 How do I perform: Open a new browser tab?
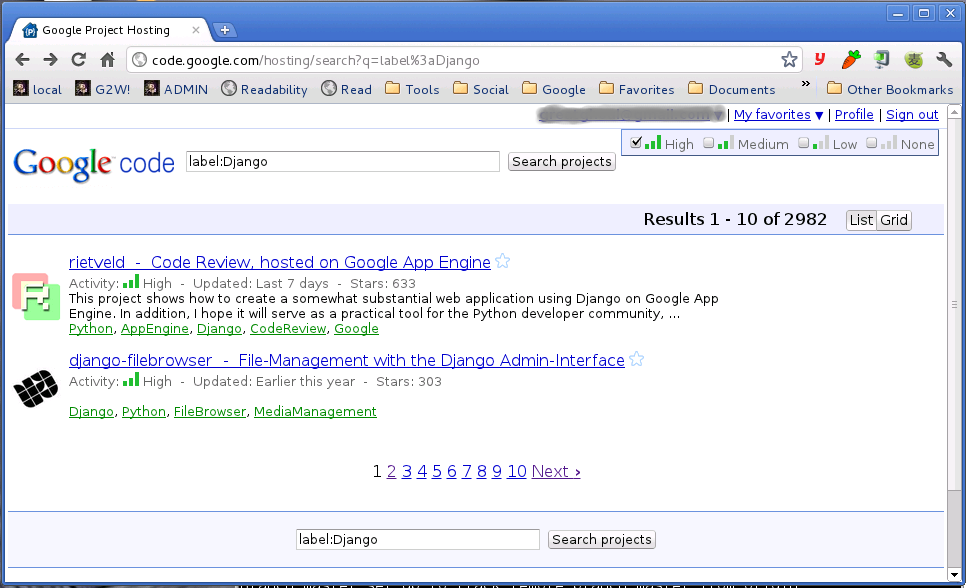click(225, 30)
